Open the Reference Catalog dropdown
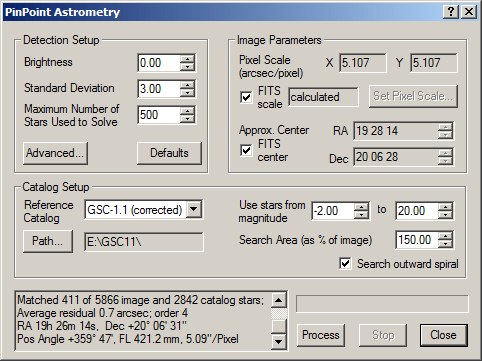This screenshot has width=482, height=361. click(x=194, y=210)
